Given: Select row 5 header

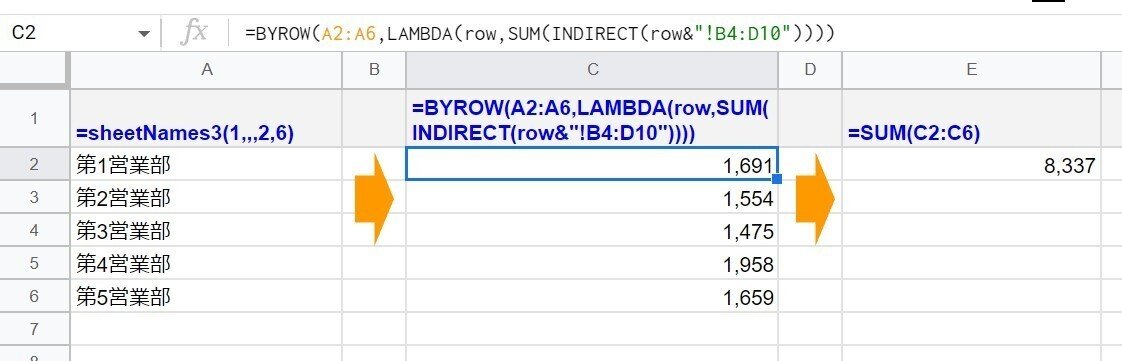Looking at the screenshot, I should [34, 263].
